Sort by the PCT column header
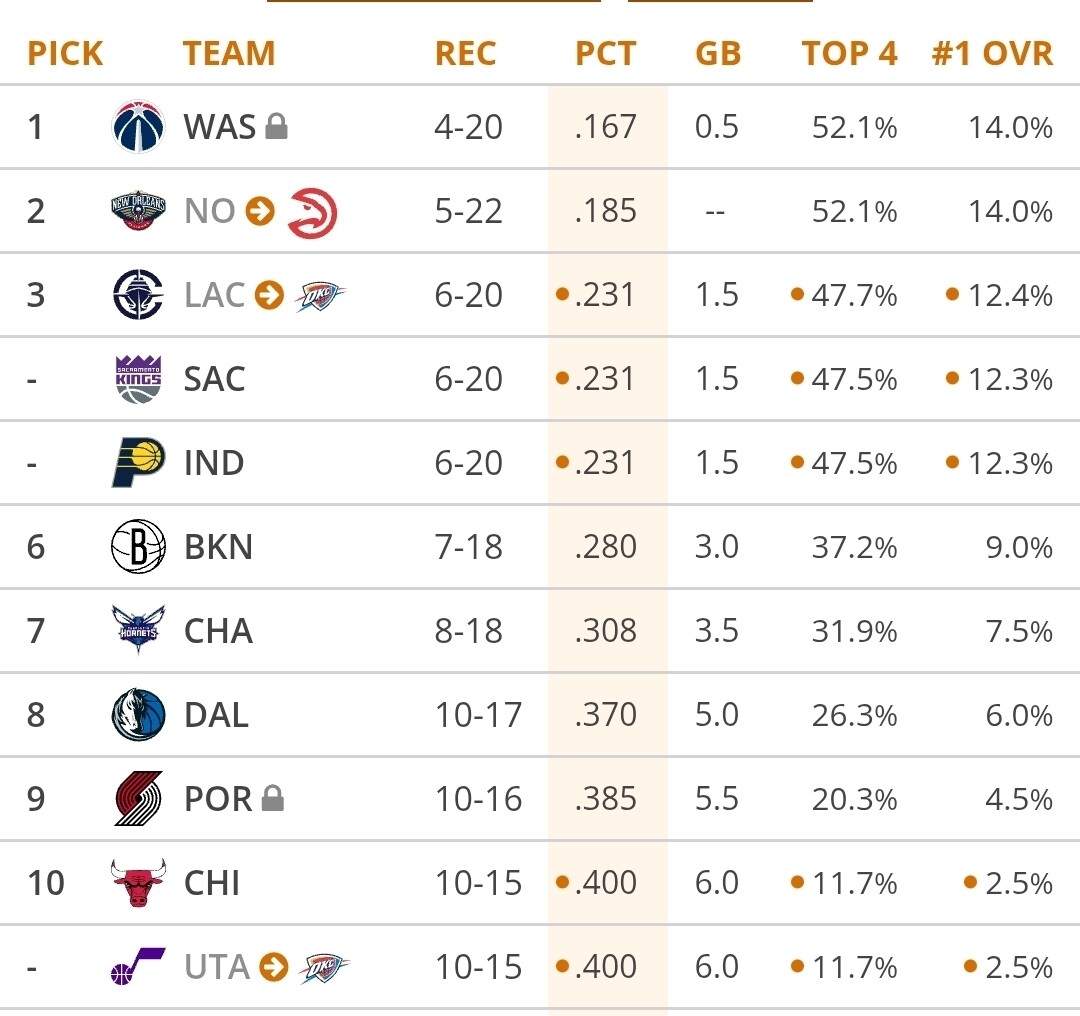1080x1016 pixels. tap(605, 53)
